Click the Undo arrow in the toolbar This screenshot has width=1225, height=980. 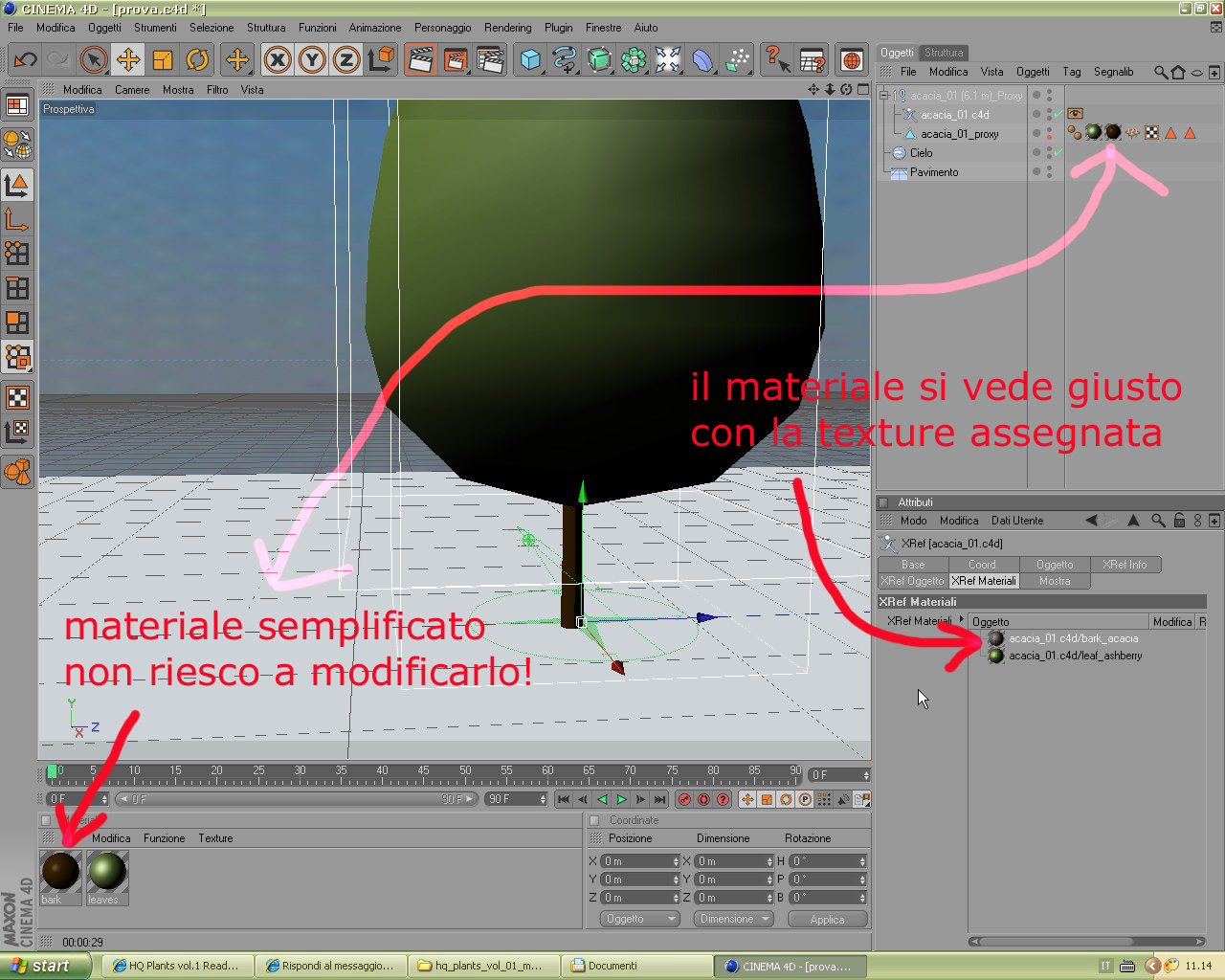pos(25,60)
